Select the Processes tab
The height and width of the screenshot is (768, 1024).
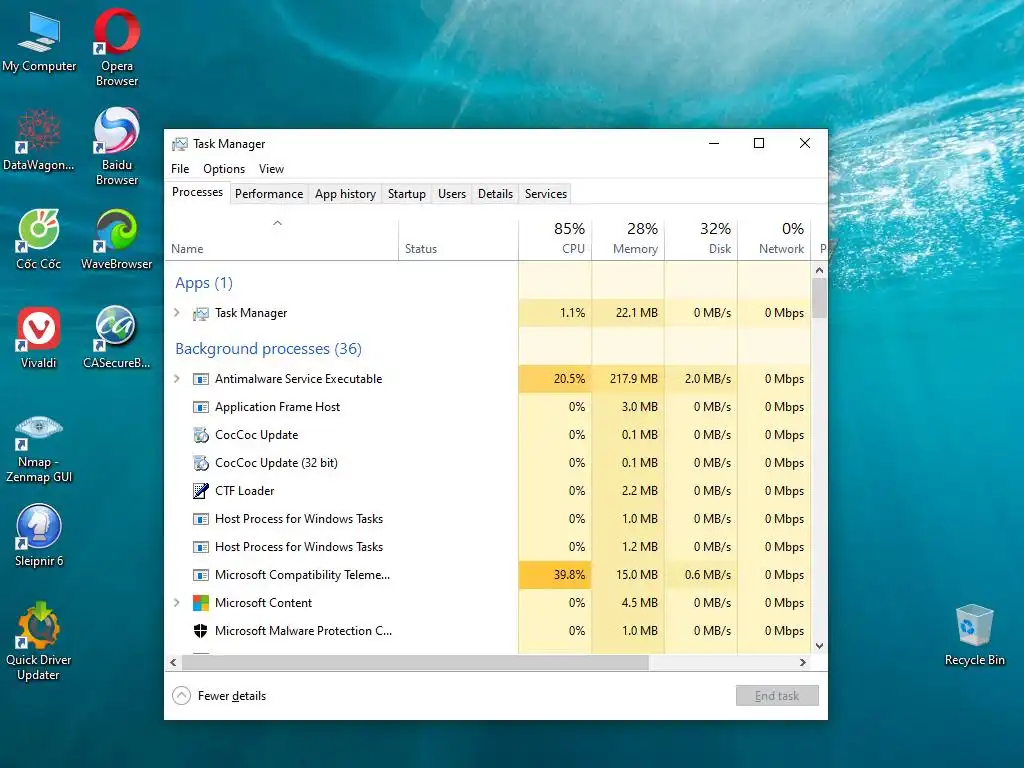197,192
